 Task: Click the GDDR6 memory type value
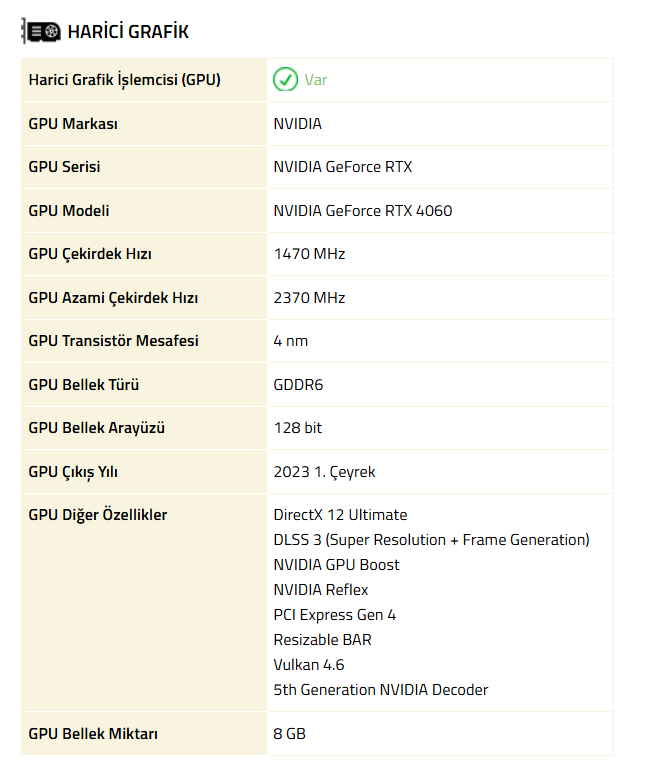(x=298, y=385)
